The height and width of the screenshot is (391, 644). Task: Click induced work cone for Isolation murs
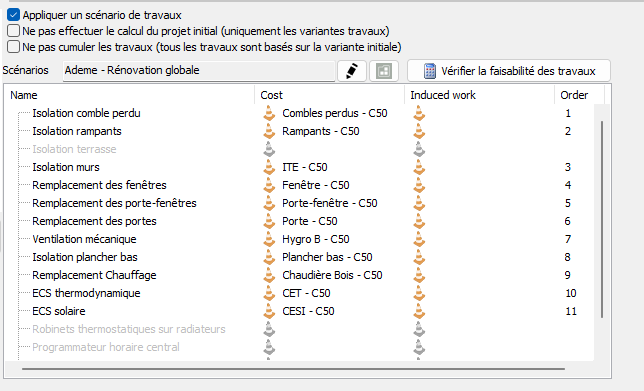tap(419, 167)
